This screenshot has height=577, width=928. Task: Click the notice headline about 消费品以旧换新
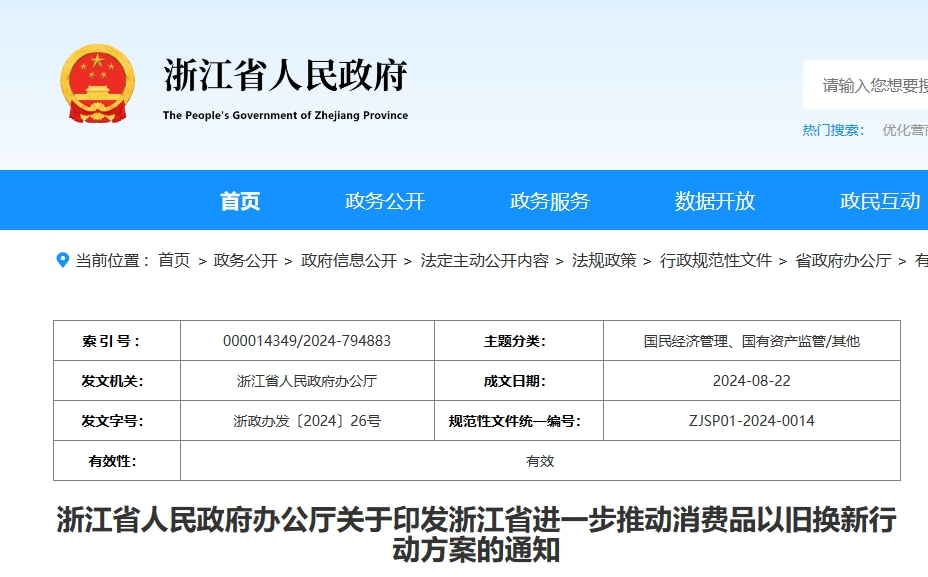tap(476, 535)
